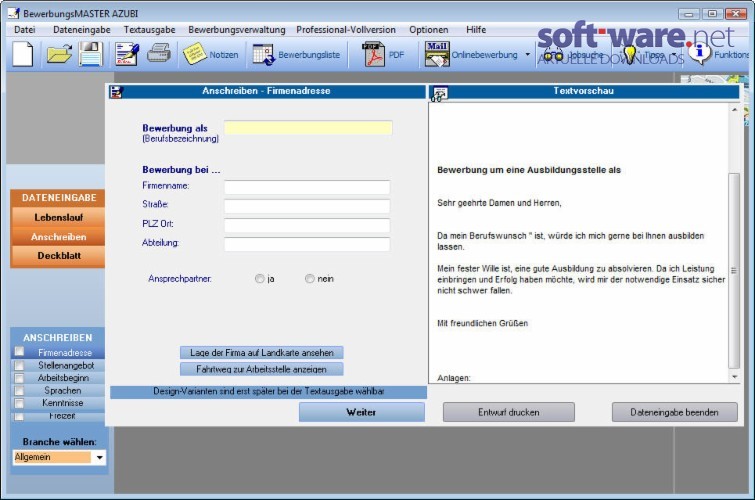
Task: Click the Mail Onlinebewerbung icon
Action: pos(437,54)
